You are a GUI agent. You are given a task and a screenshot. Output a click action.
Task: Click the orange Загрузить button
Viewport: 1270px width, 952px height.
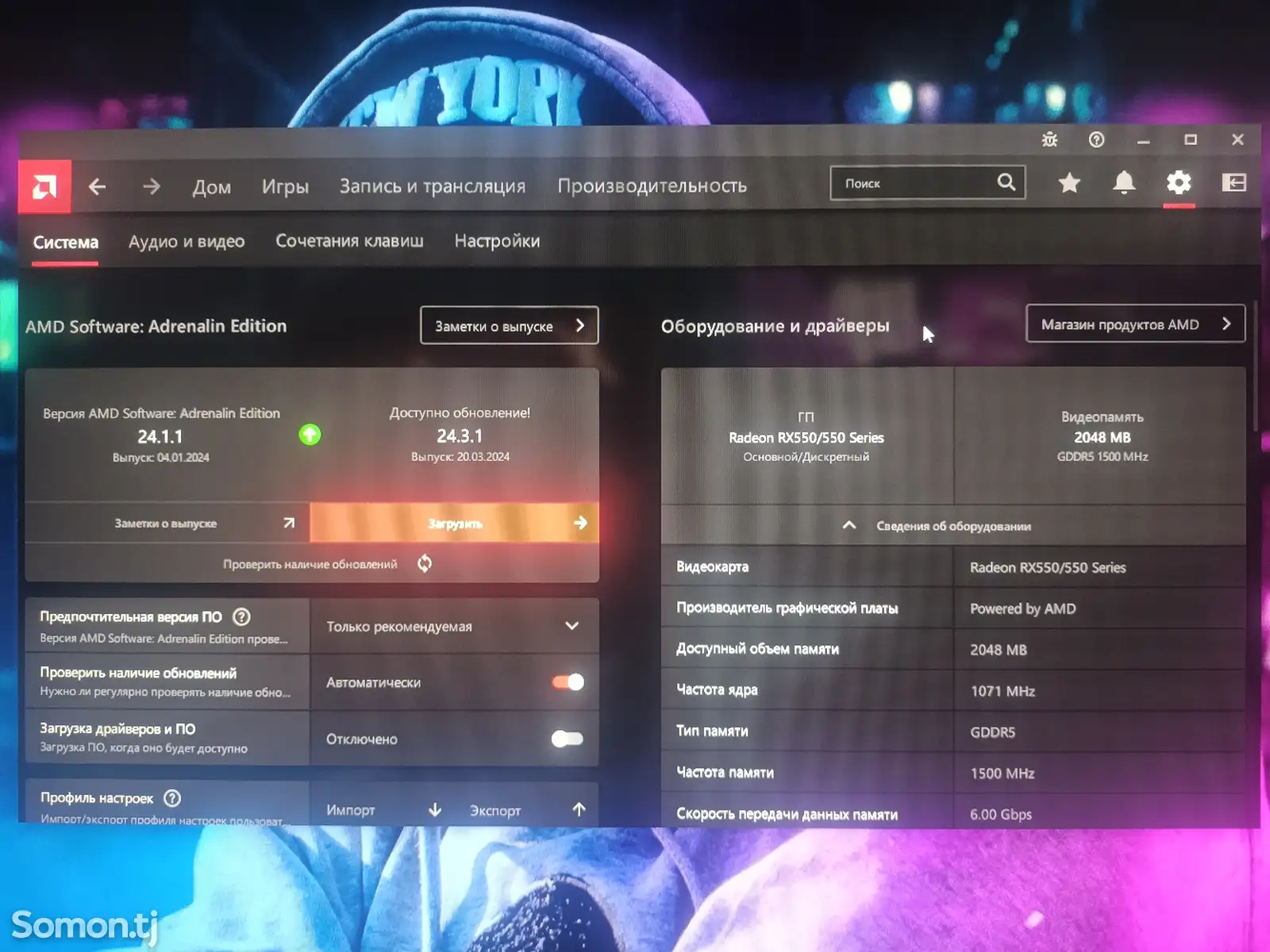pyautogui.click(x=454, y=523)
